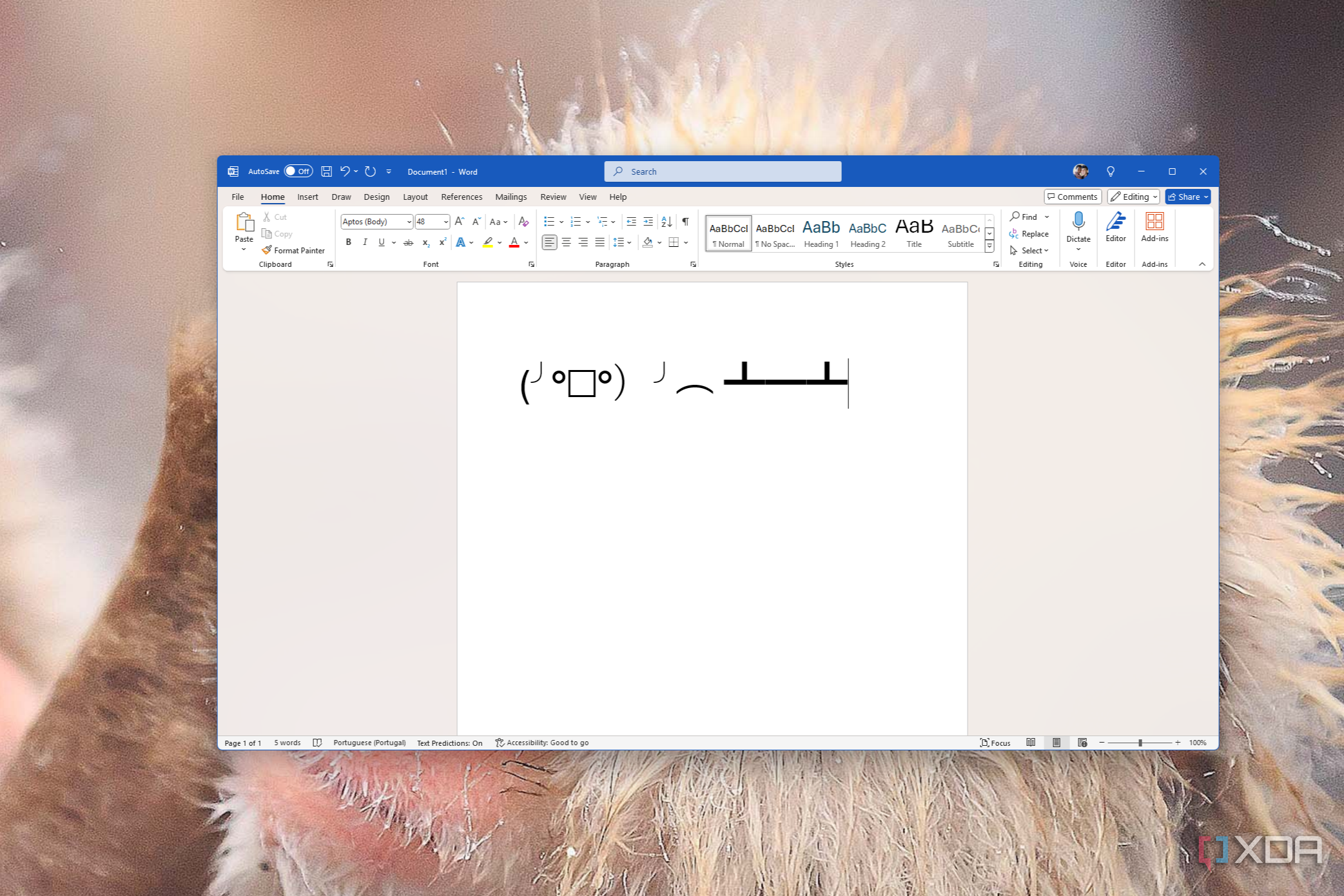The width and height of the screenshot is (1344, 896).
Task: Expand the Styles gallery
Action: click(989, 246)
